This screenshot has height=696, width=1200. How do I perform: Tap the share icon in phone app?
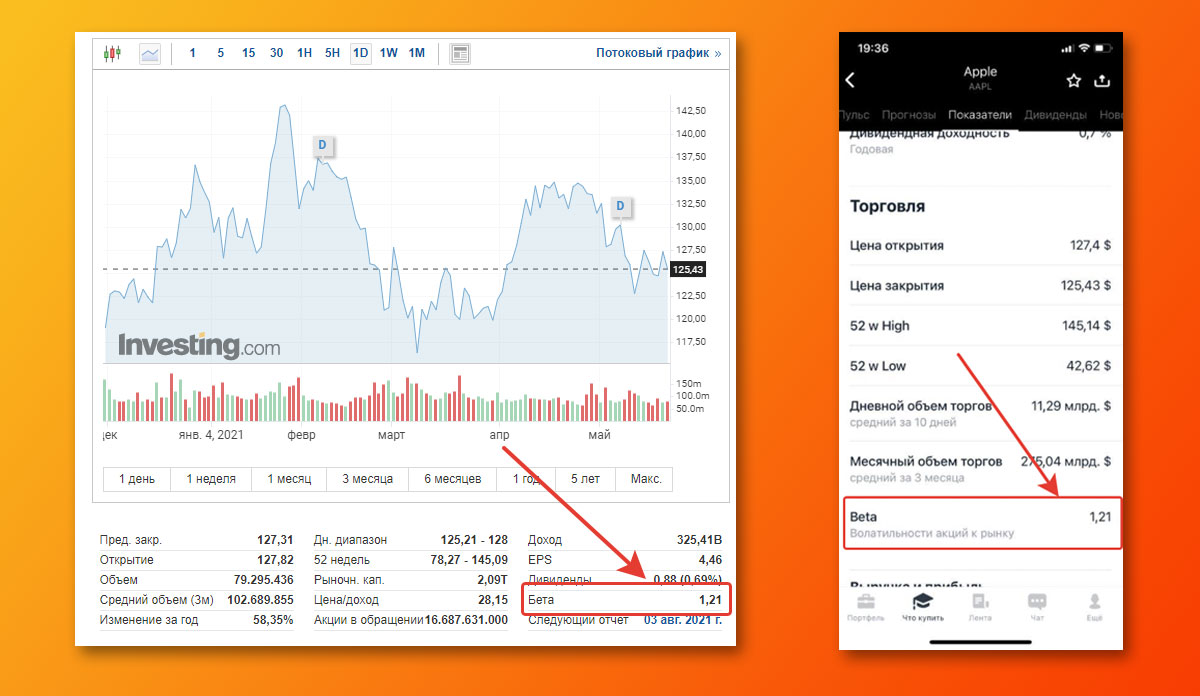(1102, 80)
